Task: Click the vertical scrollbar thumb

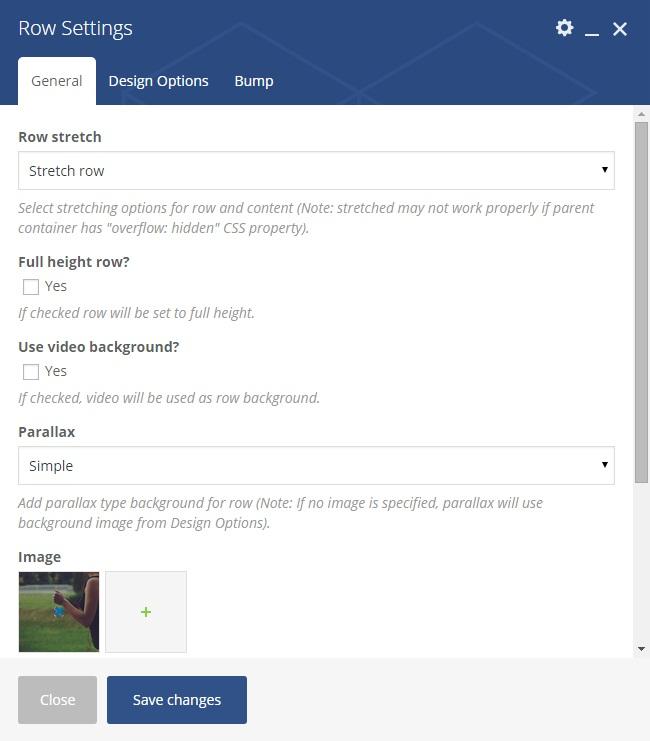Action: click(641, 290)
